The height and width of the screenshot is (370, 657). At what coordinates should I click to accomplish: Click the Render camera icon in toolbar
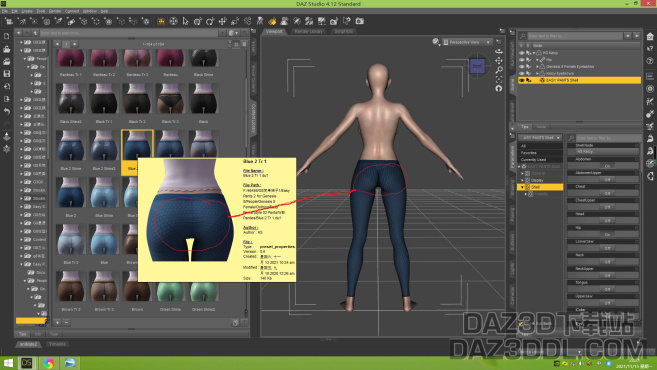(x=359, y=21)
